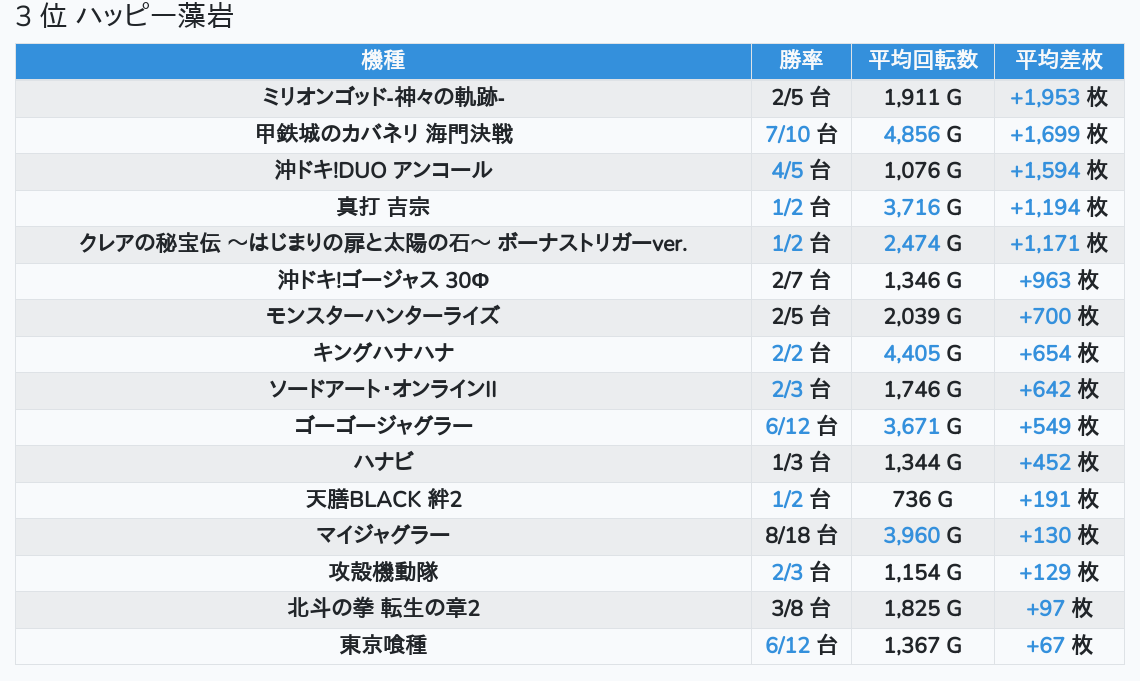The width and height of the screenshot is (1140, 681).
Task: Click the クレアの秘宝伝 ボーナストリガーver. entry
Action: [x=384, y=243]
